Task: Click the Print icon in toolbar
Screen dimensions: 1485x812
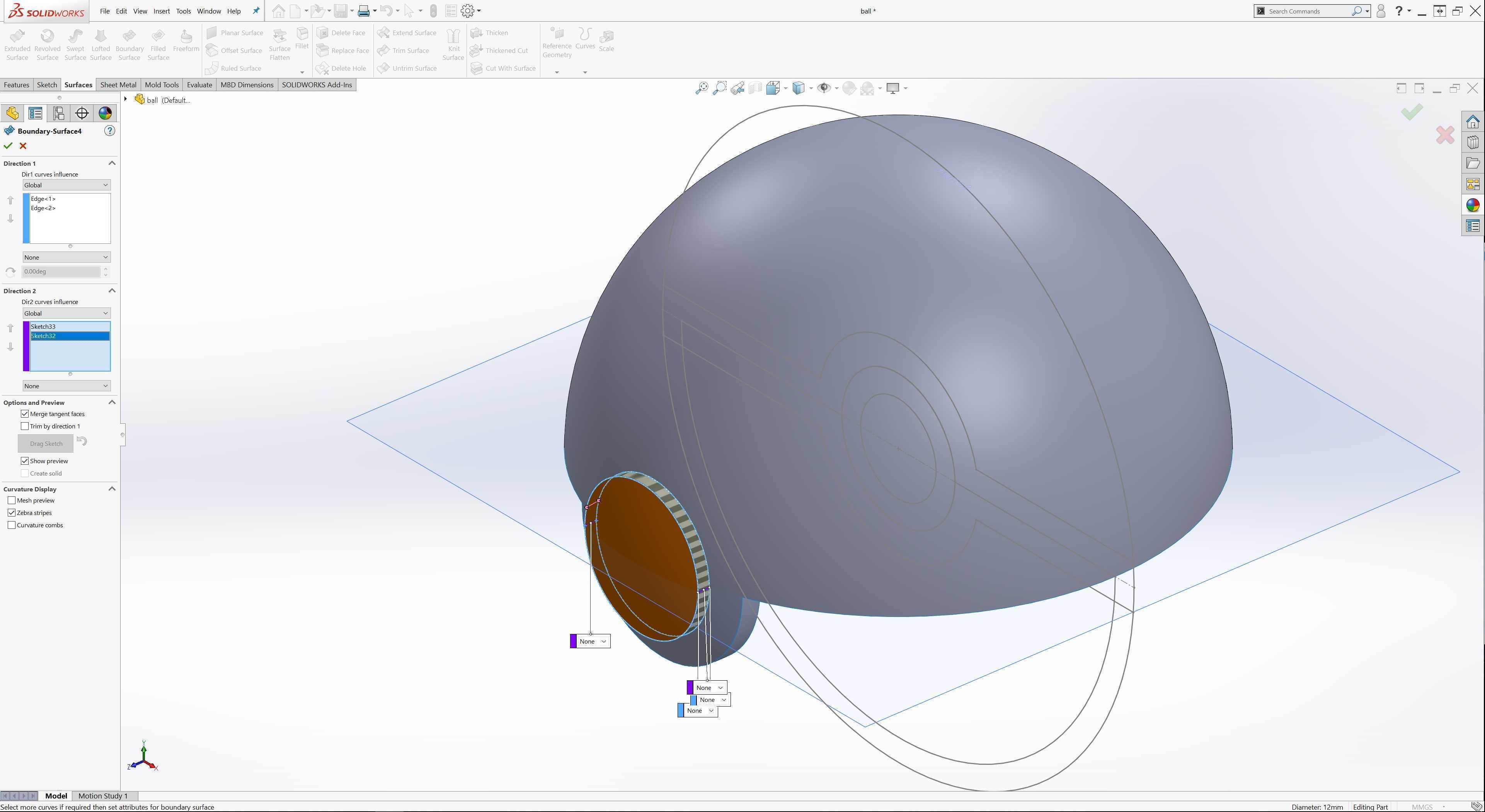Action: pos(363,11)
